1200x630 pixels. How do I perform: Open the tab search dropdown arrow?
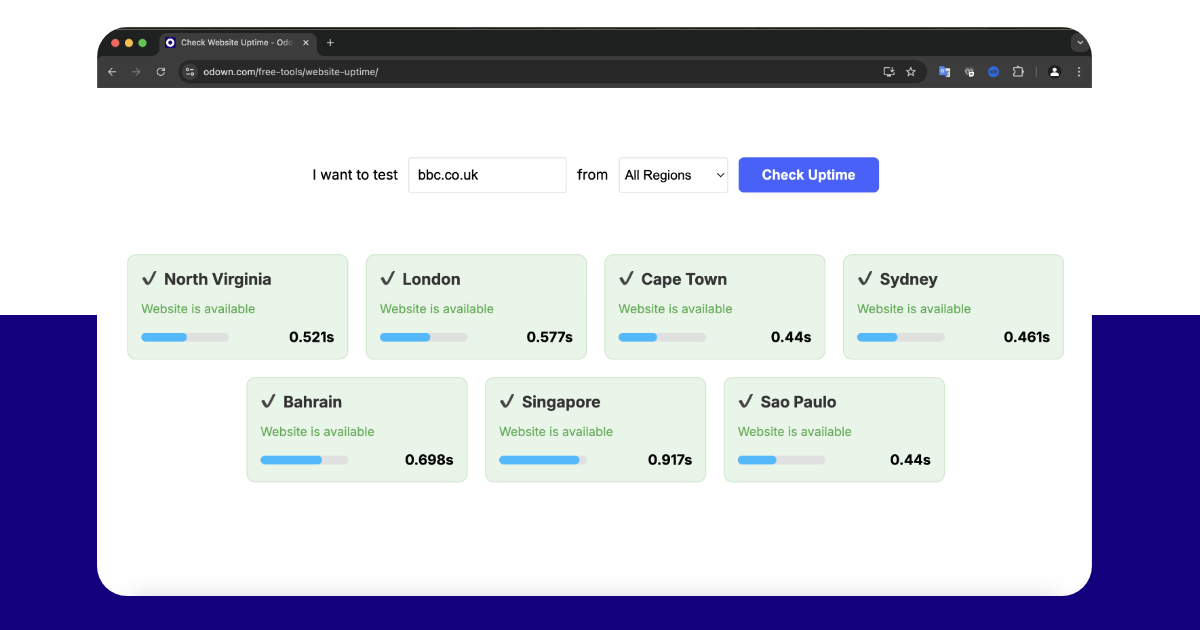click(1080, 43)
